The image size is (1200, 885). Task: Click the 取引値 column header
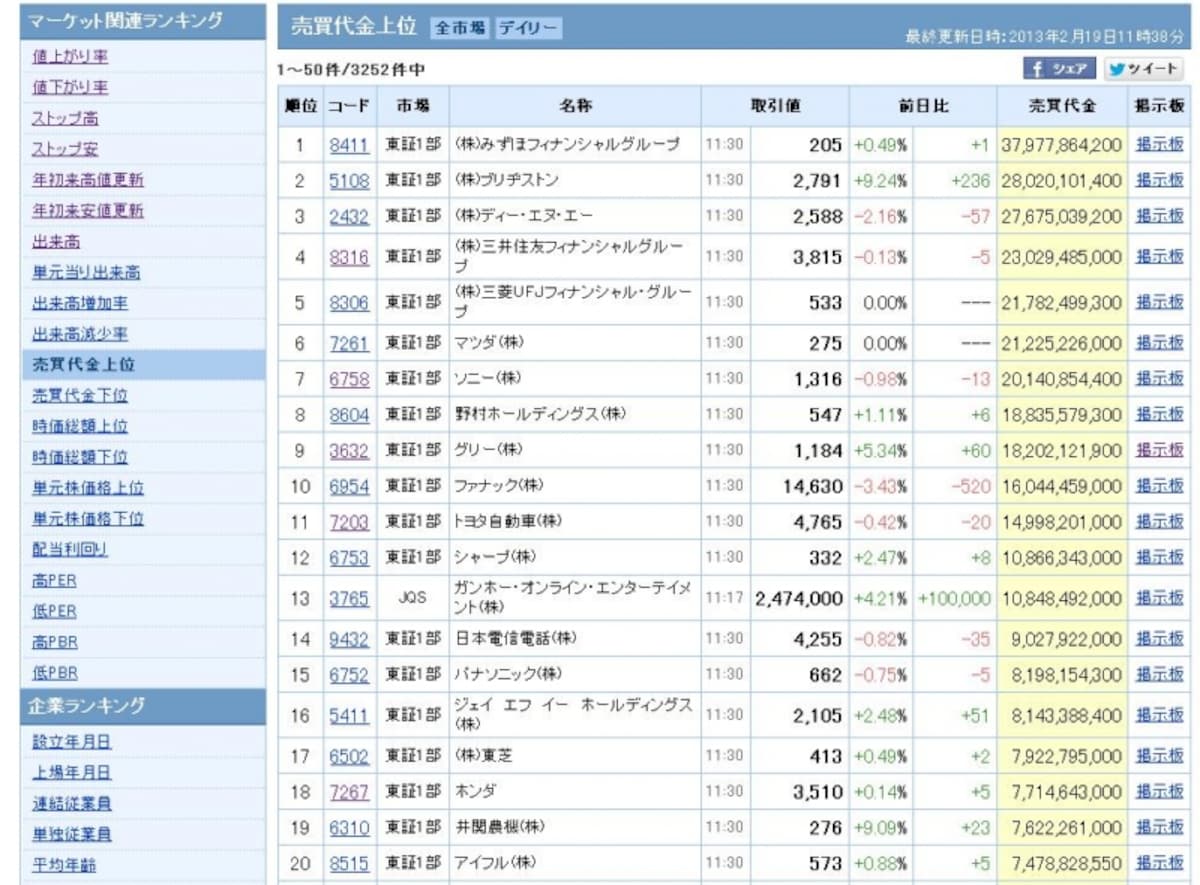(776, 106)
